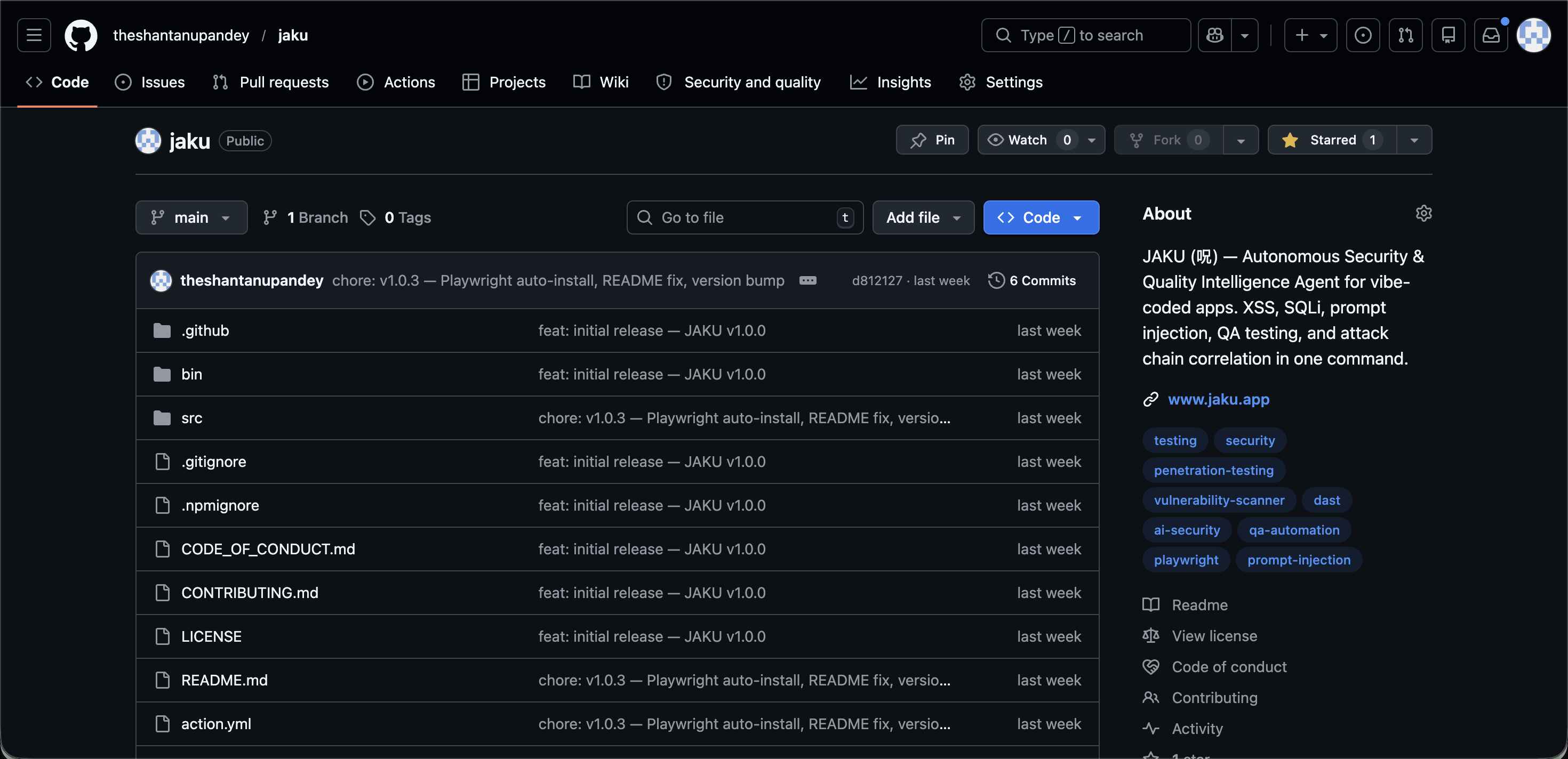Focus the Go to file field
The image size is (1568, 759).
click(x=744, y=217)
